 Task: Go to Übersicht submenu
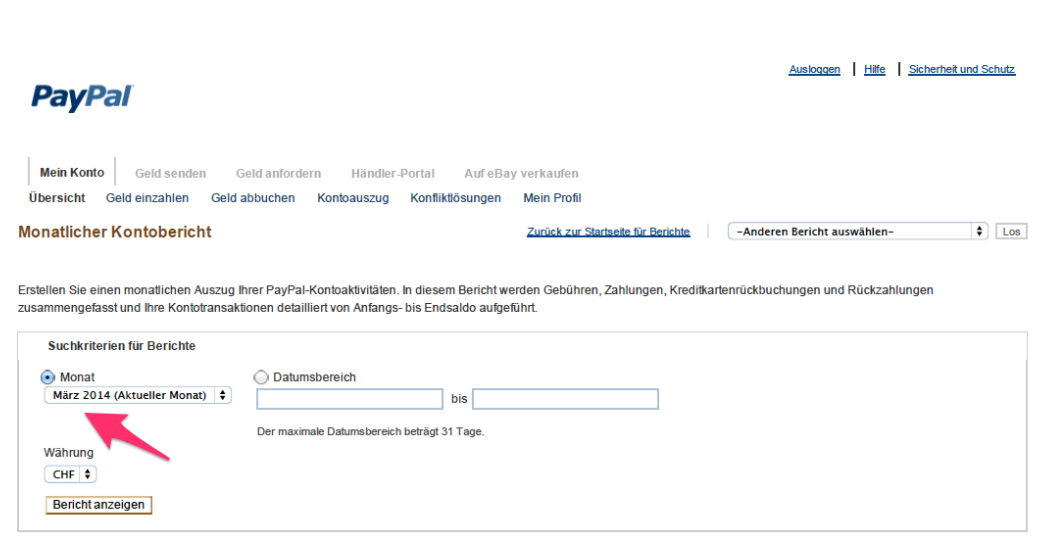coord(57,198)
